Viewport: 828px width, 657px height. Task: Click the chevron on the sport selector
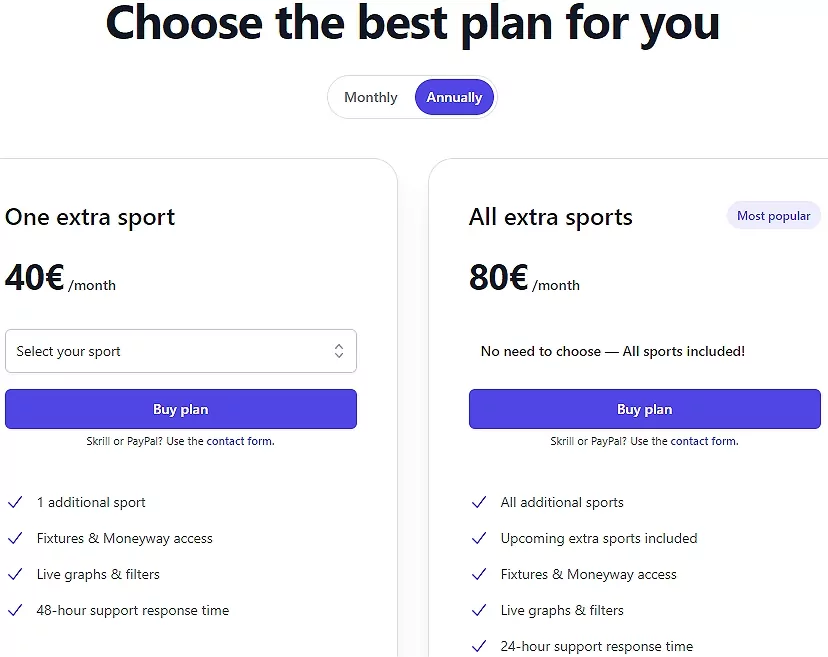click(340, 351)
